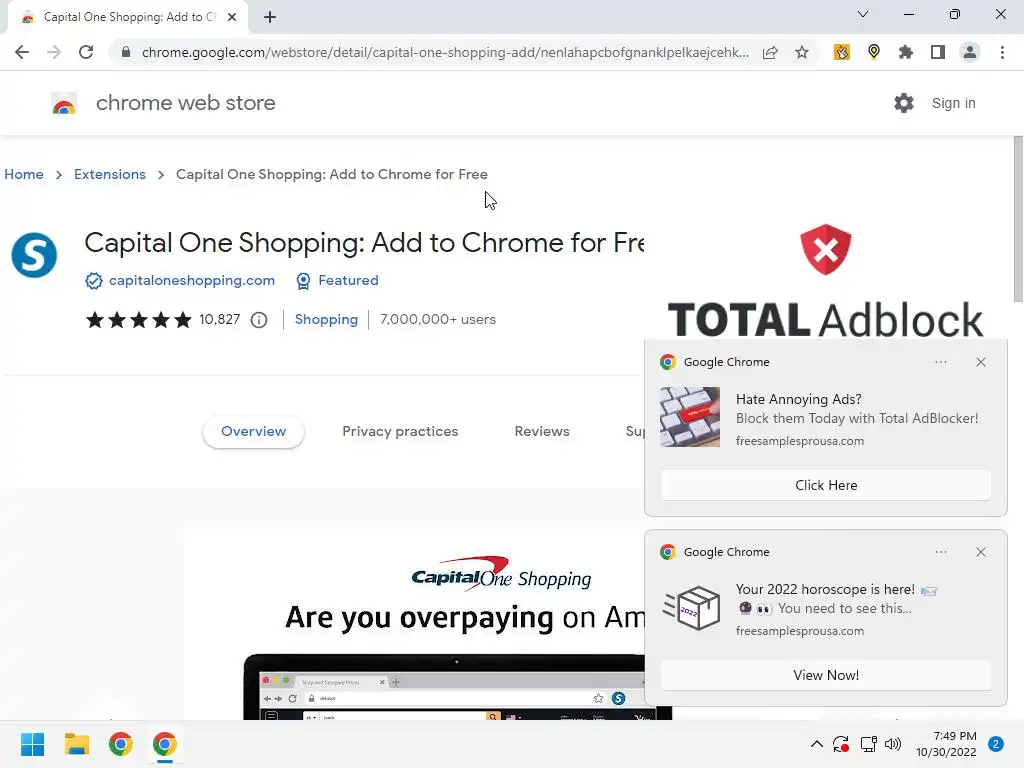Open a new browser tab
This screenshot has height=768, width=1024.
pyautogui.click(x=270, y=17)
